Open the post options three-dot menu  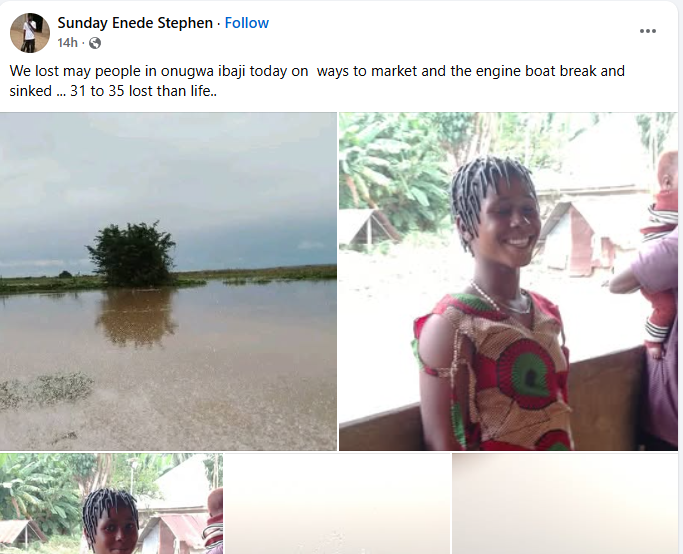pyautogui.click(x=648, y=31)
